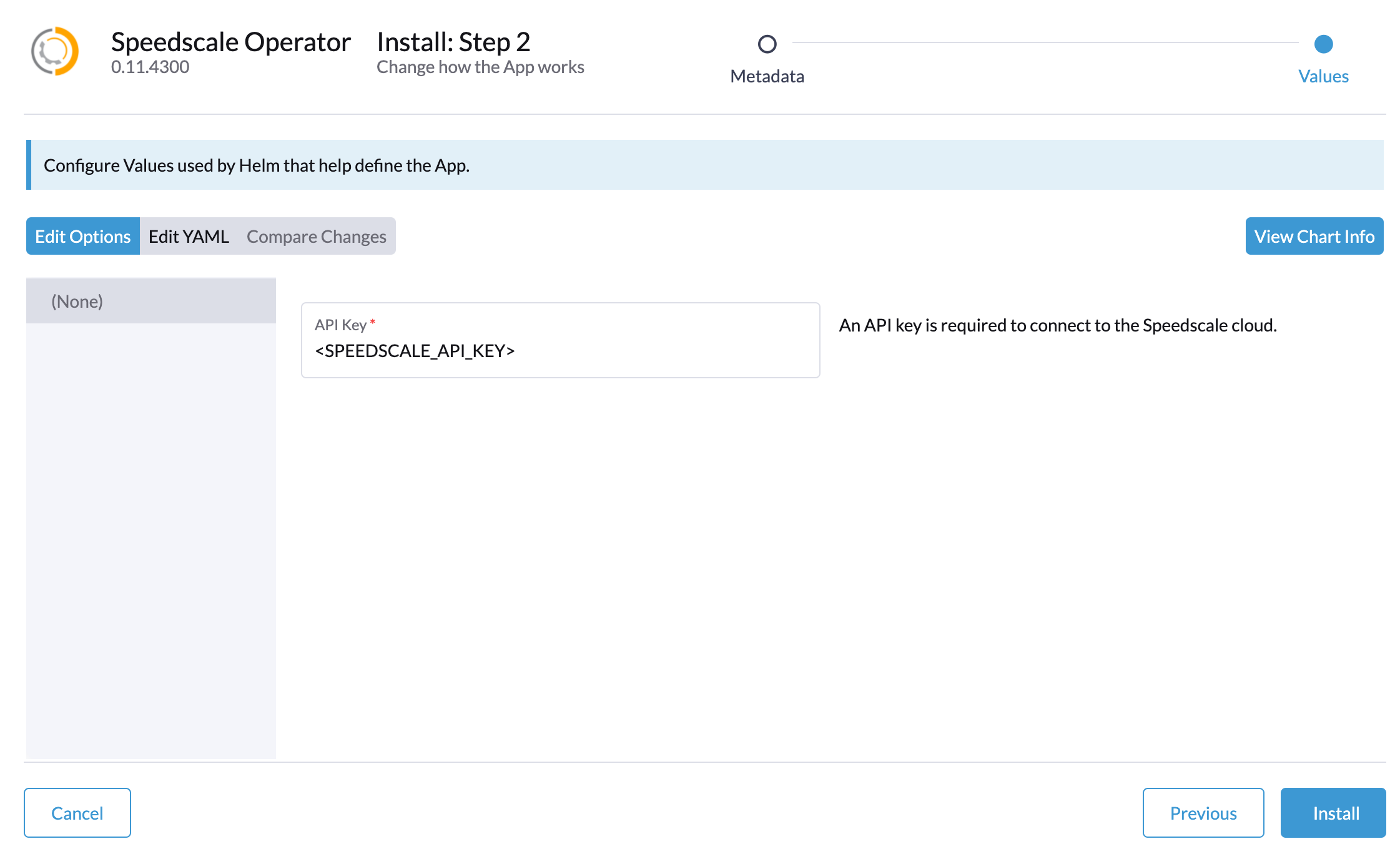
Task: Open the Compare Changes tab
Action: [317, 236]
